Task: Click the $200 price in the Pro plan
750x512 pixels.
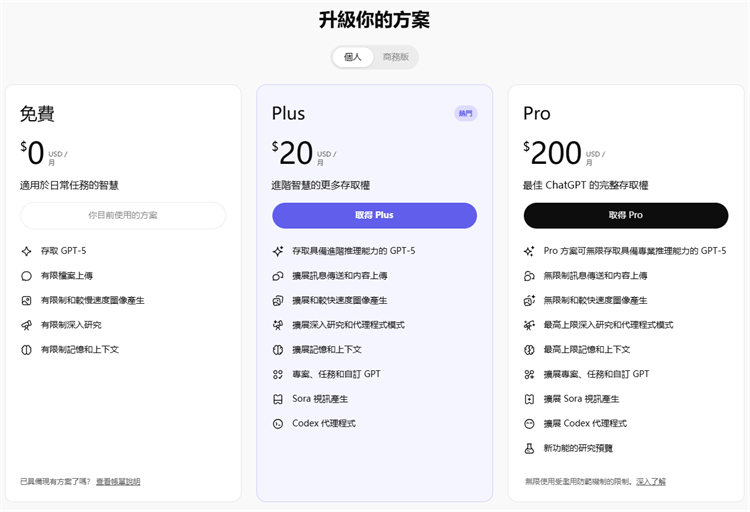Action: [552, 153]
